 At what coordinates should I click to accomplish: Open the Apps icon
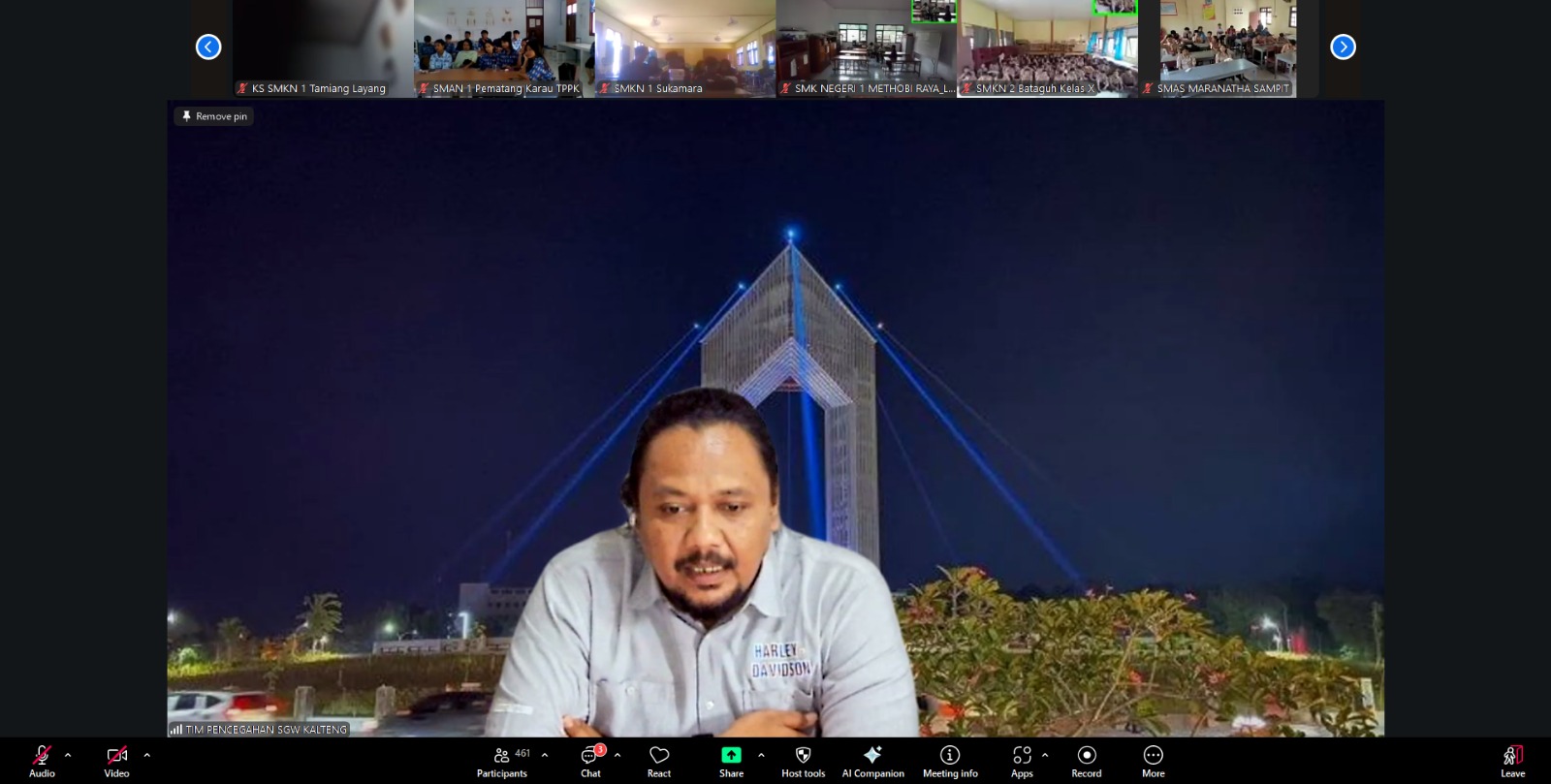[x=1022, y=760]
